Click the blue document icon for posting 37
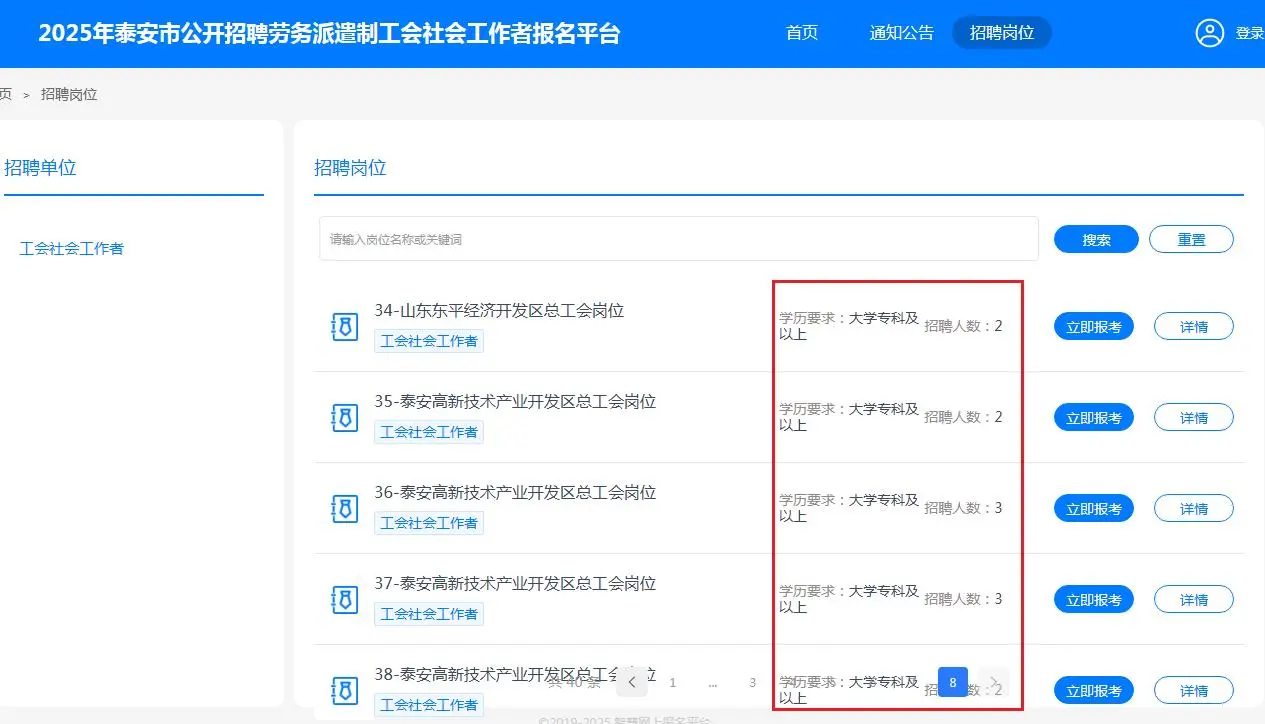1265x724 pixels. pos(344,599)
